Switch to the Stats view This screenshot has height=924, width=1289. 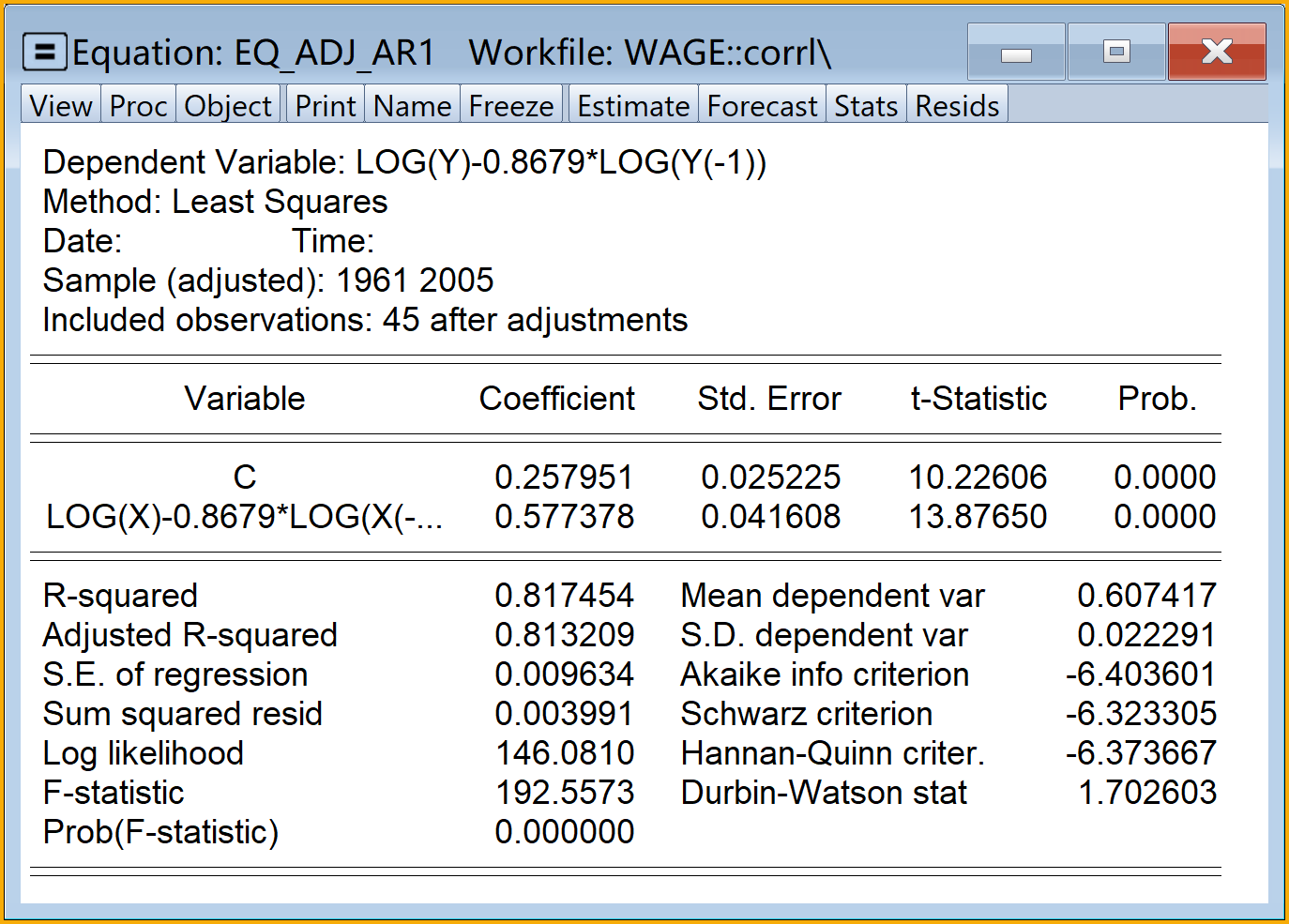pos(866,106)
